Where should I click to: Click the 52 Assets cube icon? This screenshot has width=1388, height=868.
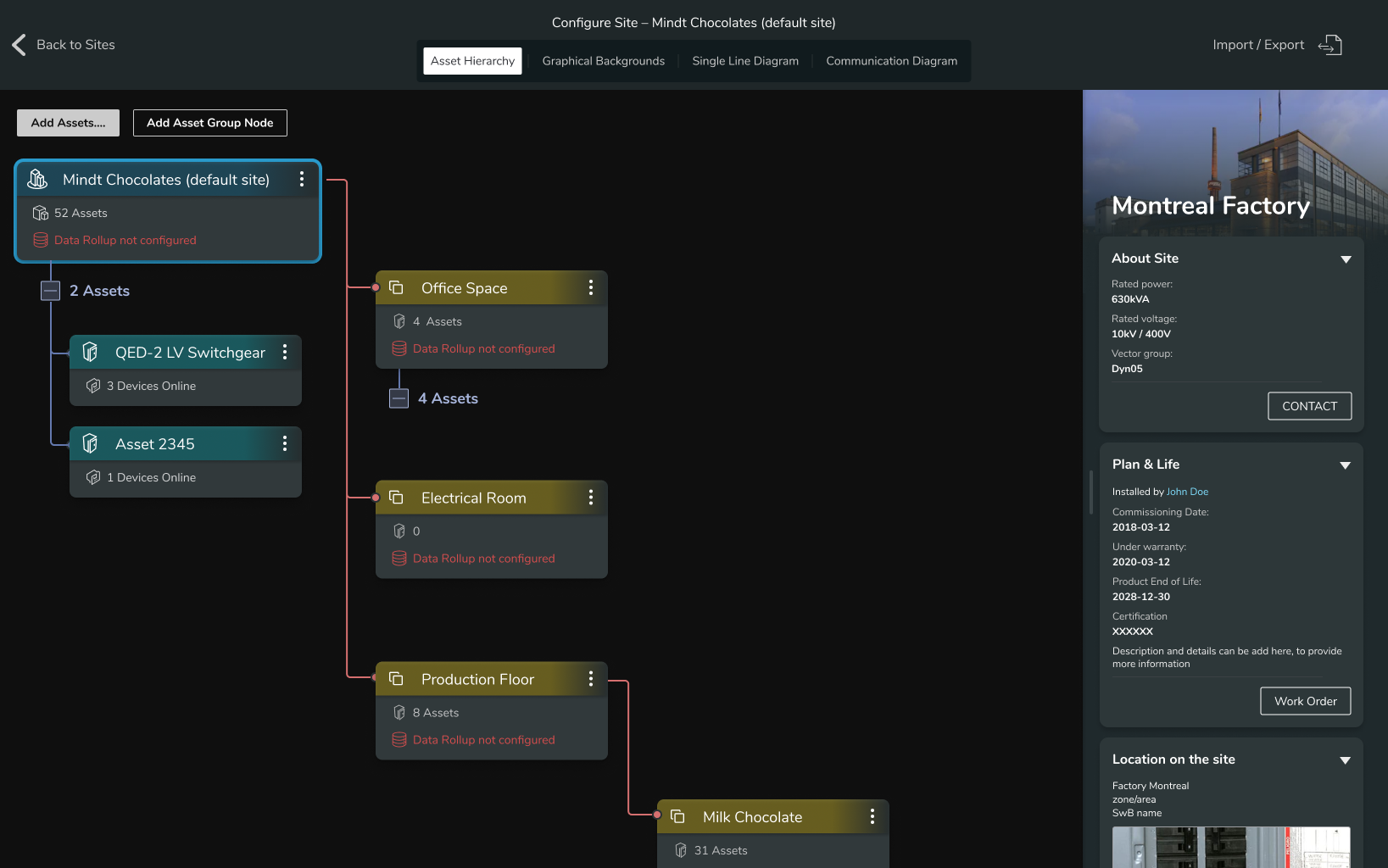click(x=41, y=213)
